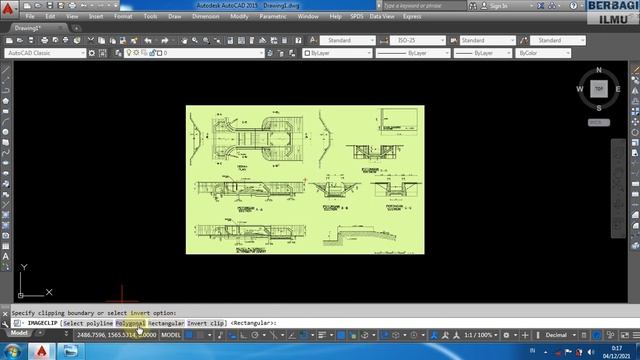Open the text style Standard dropdown
Viewport: 640px width, 360px height.
click(347, 40)
